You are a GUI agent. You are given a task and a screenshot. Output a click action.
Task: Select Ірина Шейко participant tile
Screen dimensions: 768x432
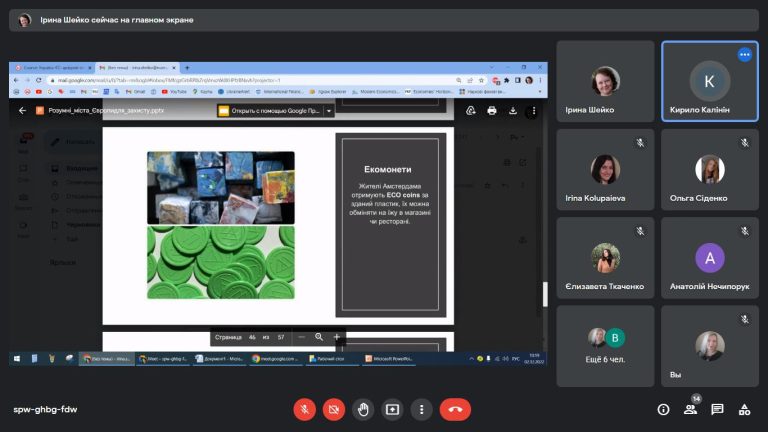click(605, 81)
